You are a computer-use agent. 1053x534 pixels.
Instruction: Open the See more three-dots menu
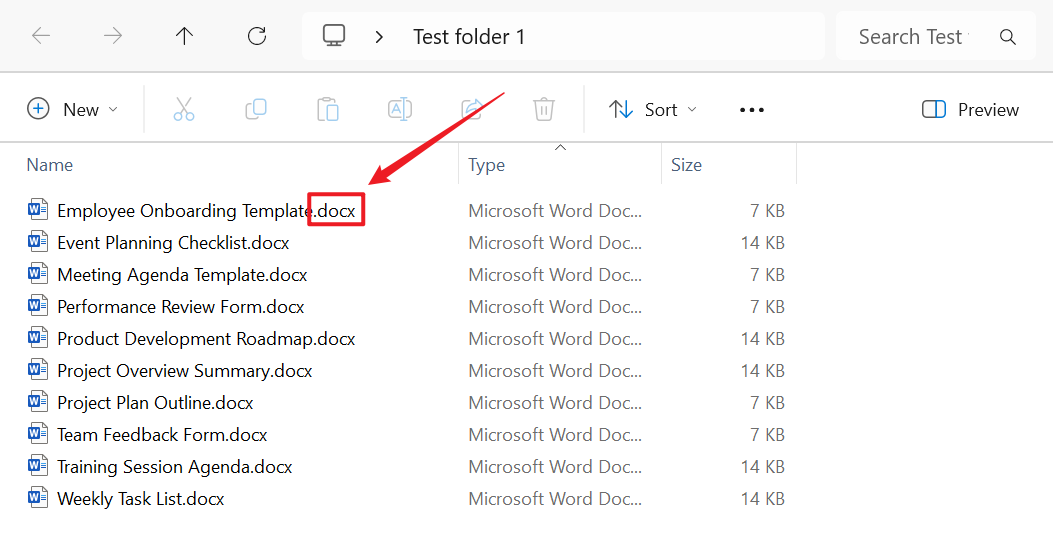[752, 110]
